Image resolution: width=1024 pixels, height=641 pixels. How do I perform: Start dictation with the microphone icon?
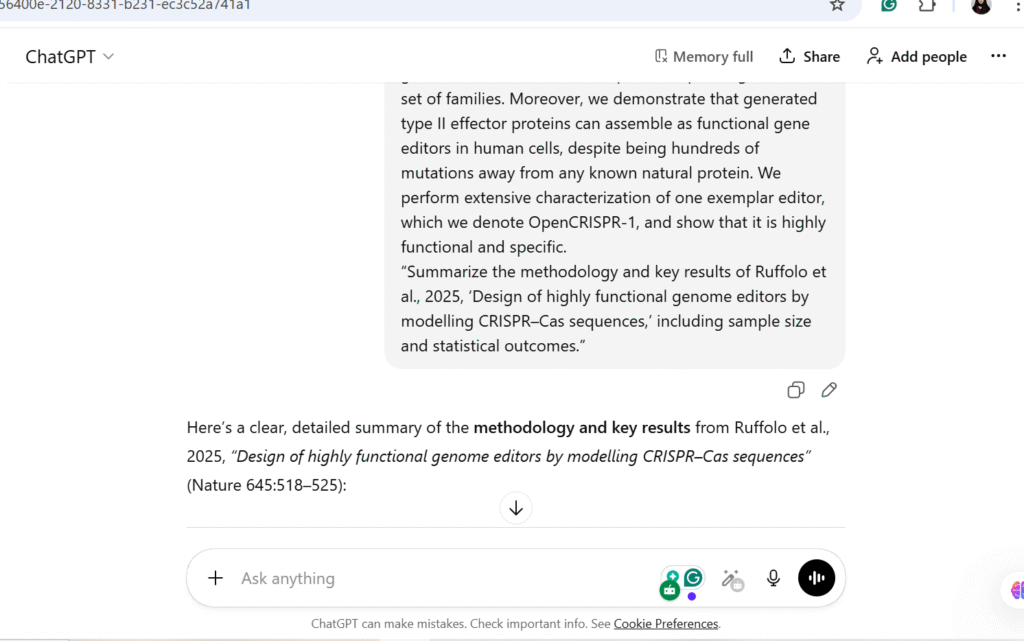click(x=773, y=578)
